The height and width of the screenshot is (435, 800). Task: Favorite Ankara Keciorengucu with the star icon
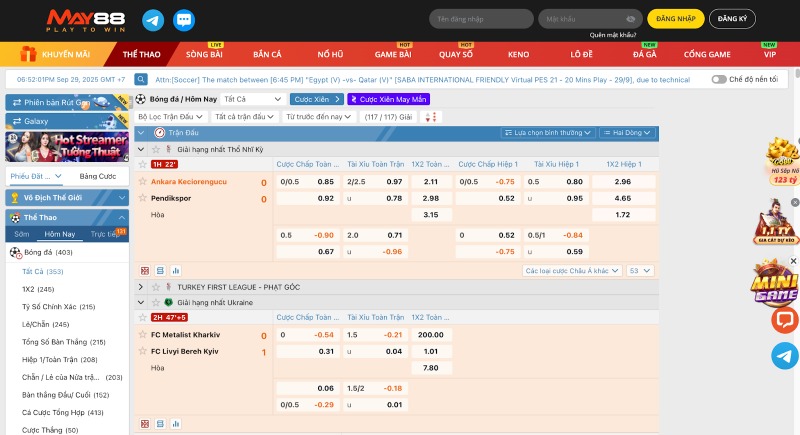[x=143, y=182]
